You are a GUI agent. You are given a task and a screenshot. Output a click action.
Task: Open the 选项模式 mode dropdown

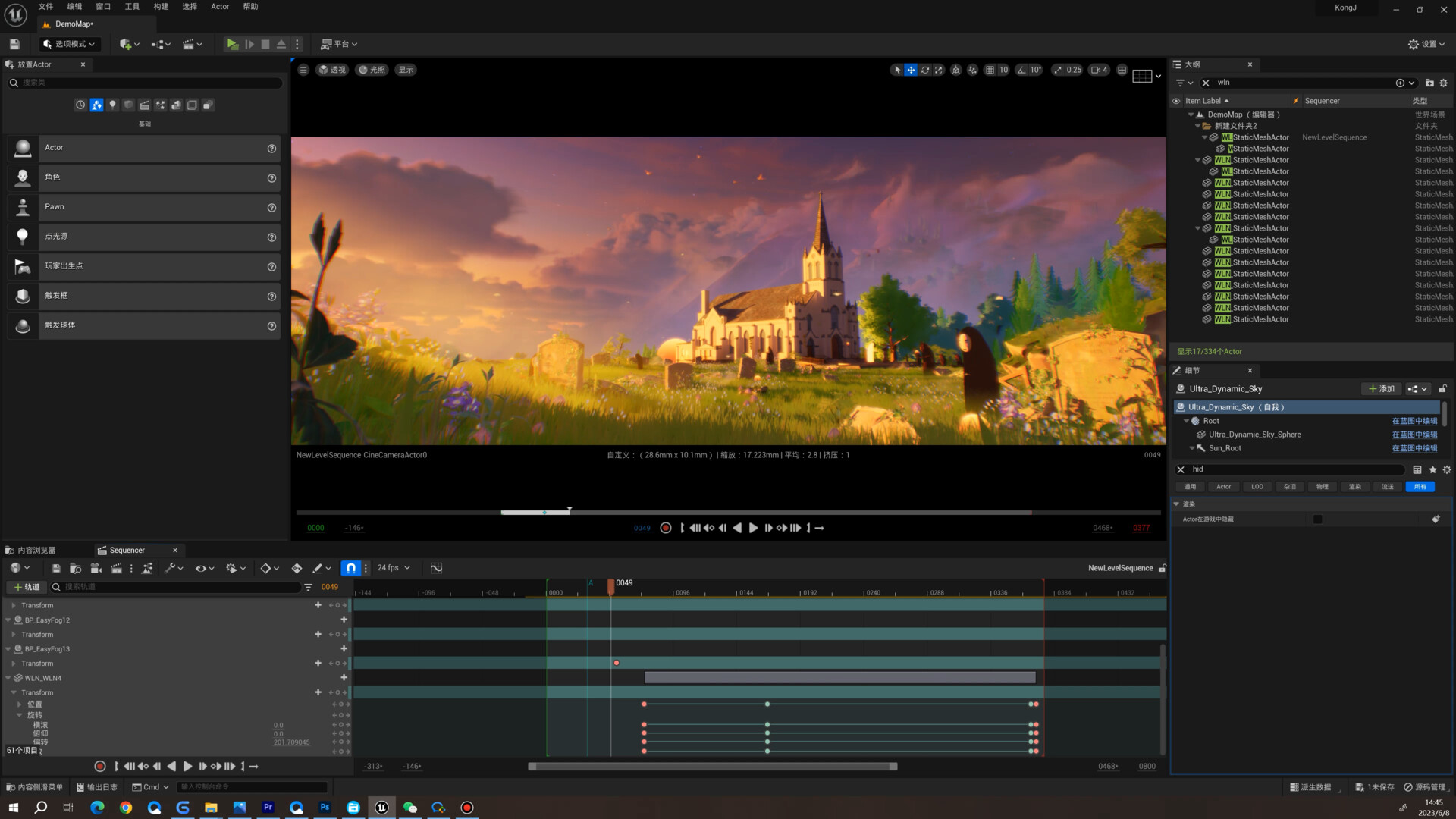[71, 44]
